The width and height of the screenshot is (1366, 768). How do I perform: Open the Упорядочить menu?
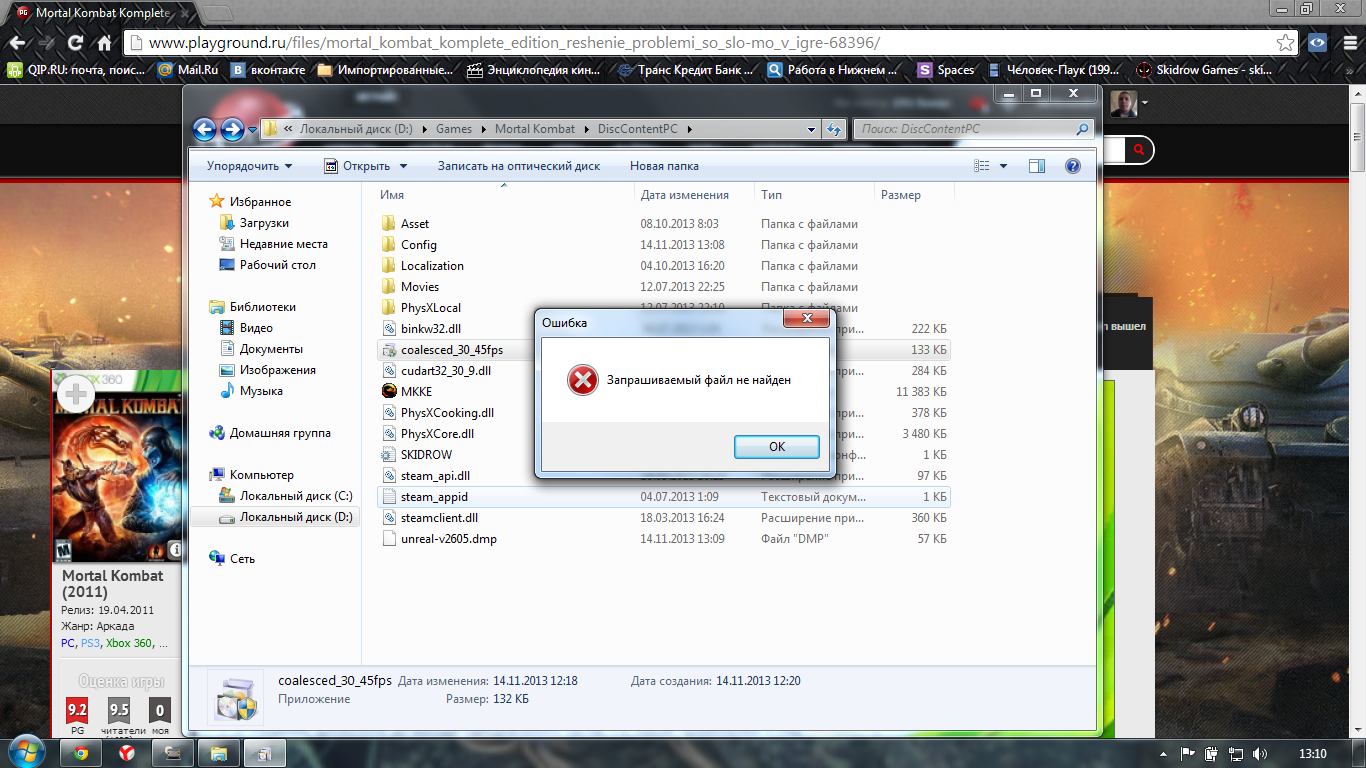tap(249, 166)
